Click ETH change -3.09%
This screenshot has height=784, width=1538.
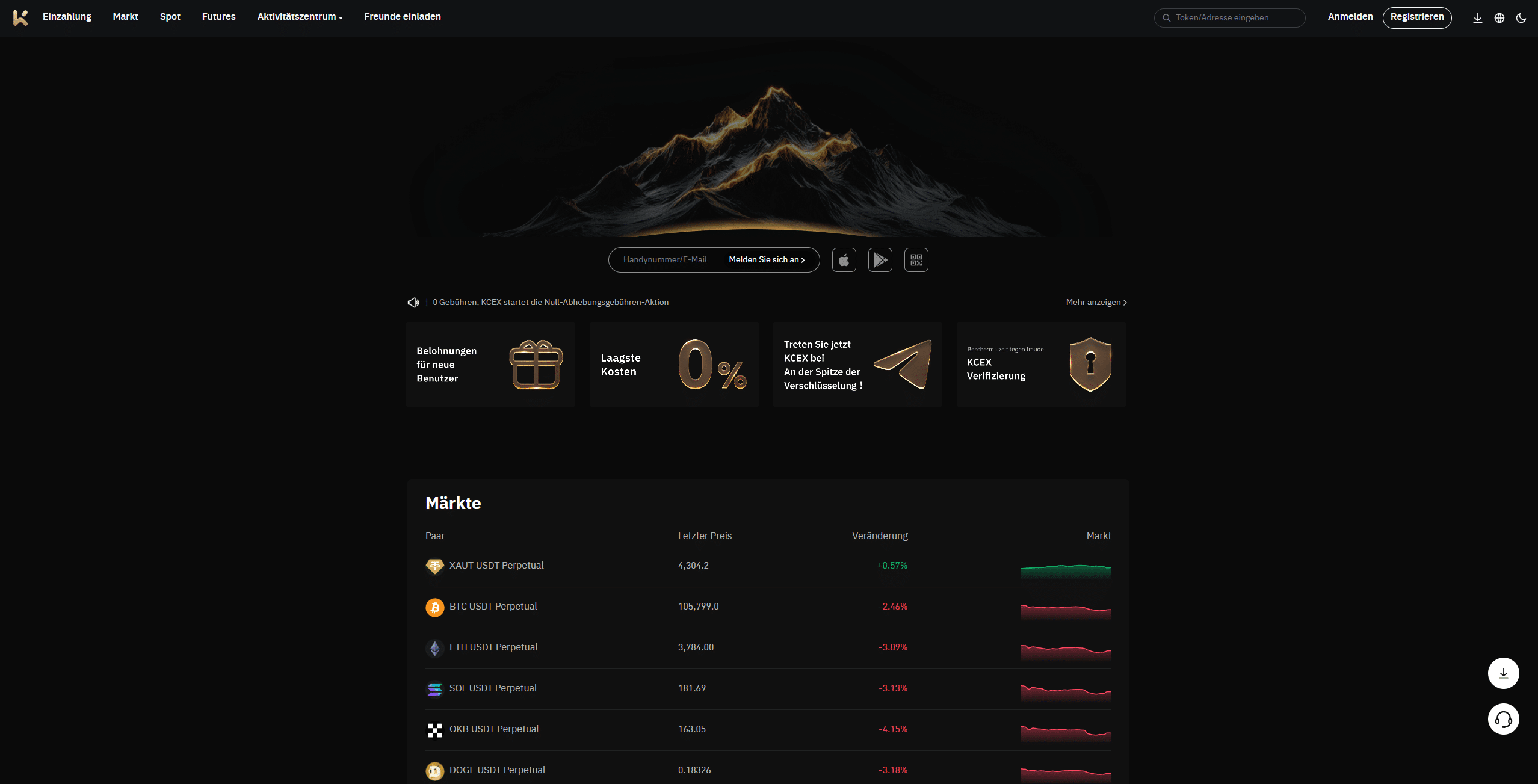coord(893,647)
